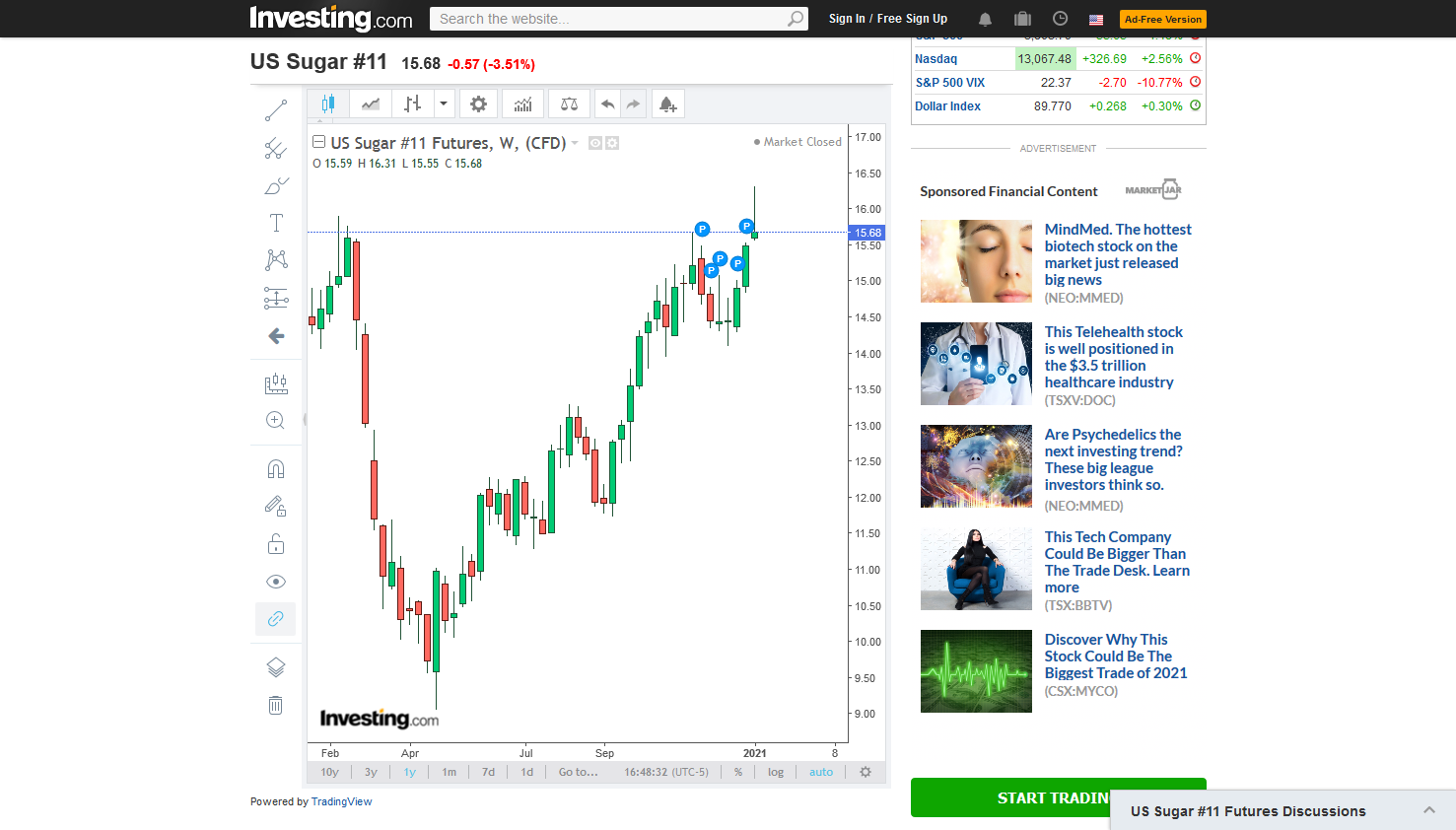The width and height of the screenshot is (1456, 830).
Task: Open MindMed biotech stock ad thumbnail
Action: pos(976,261)
